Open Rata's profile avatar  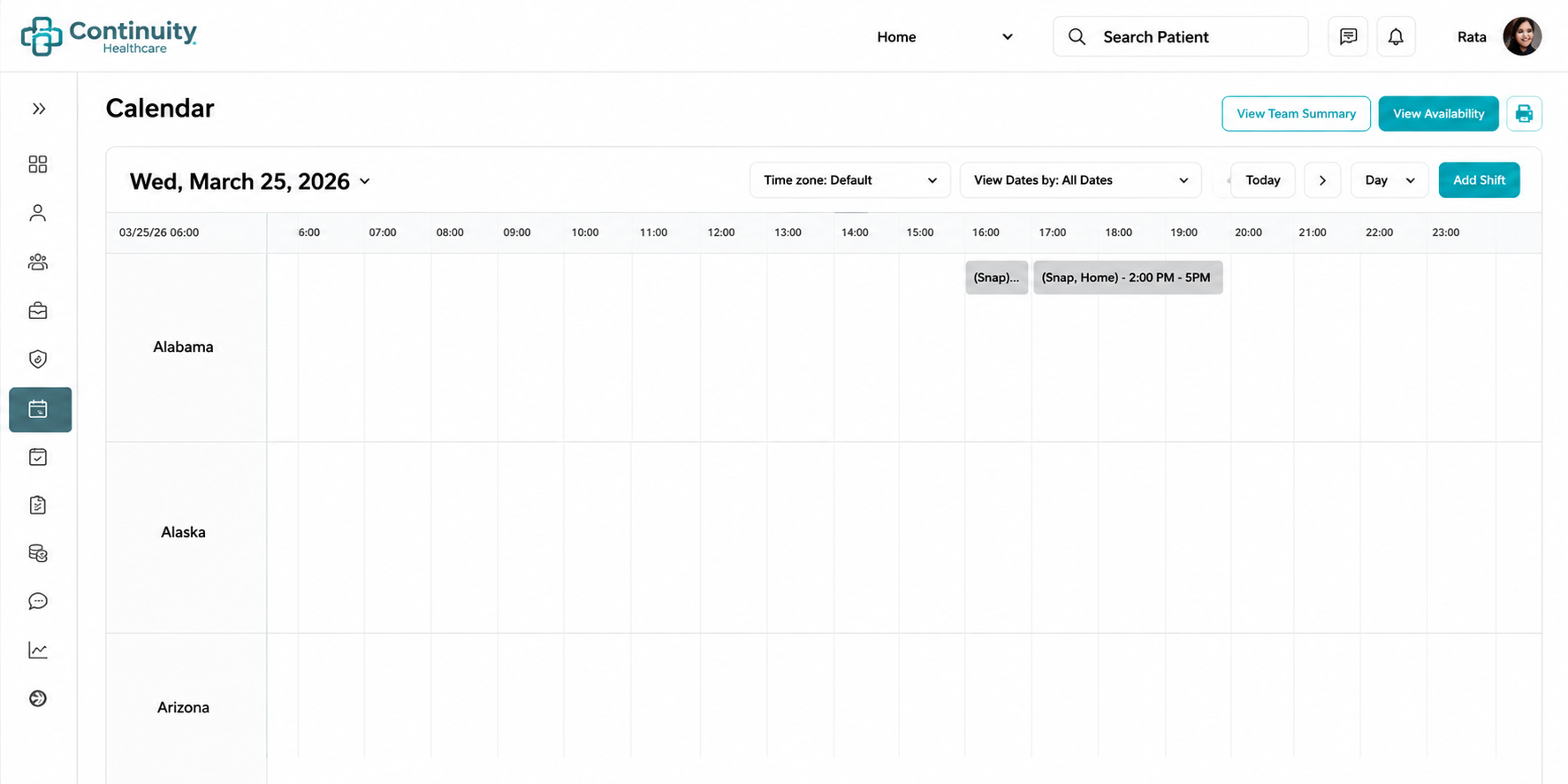(x=1522, y=36)
